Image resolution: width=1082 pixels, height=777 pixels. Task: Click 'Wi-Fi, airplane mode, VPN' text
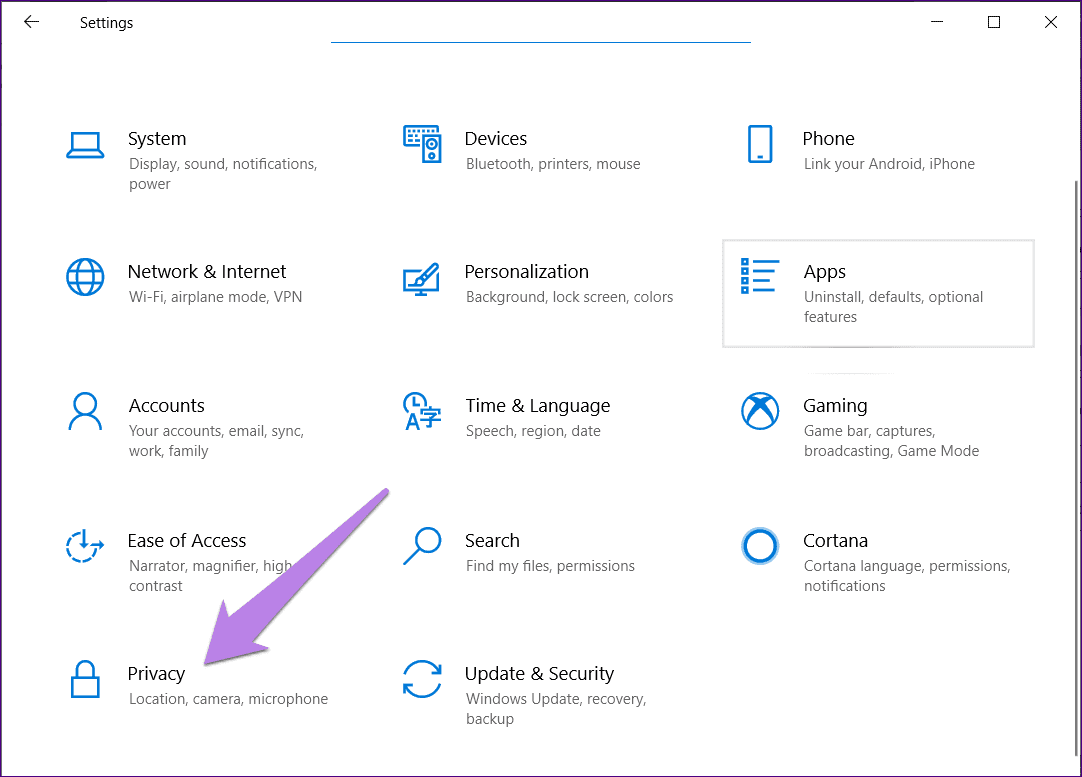click(215, 297)
